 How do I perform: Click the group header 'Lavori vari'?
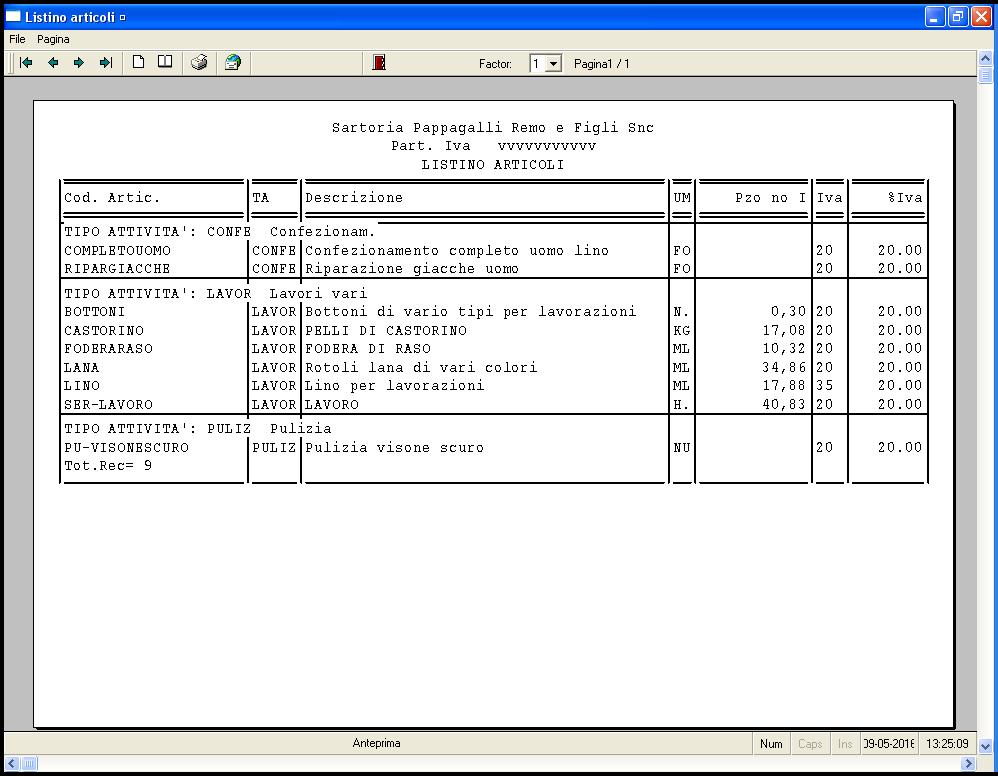[318, 294]
